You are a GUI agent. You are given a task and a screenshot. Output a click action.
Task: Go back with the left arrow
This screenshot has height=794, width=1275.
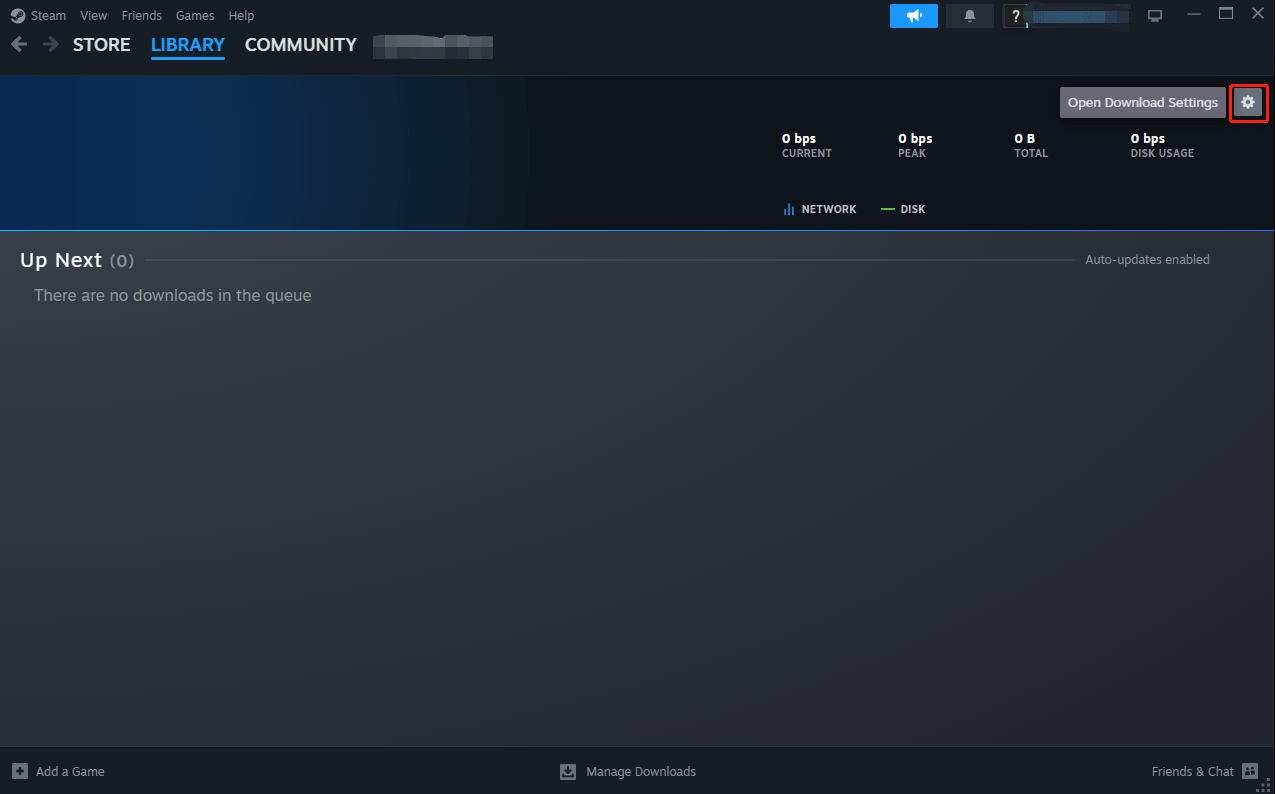coord(19,45)
